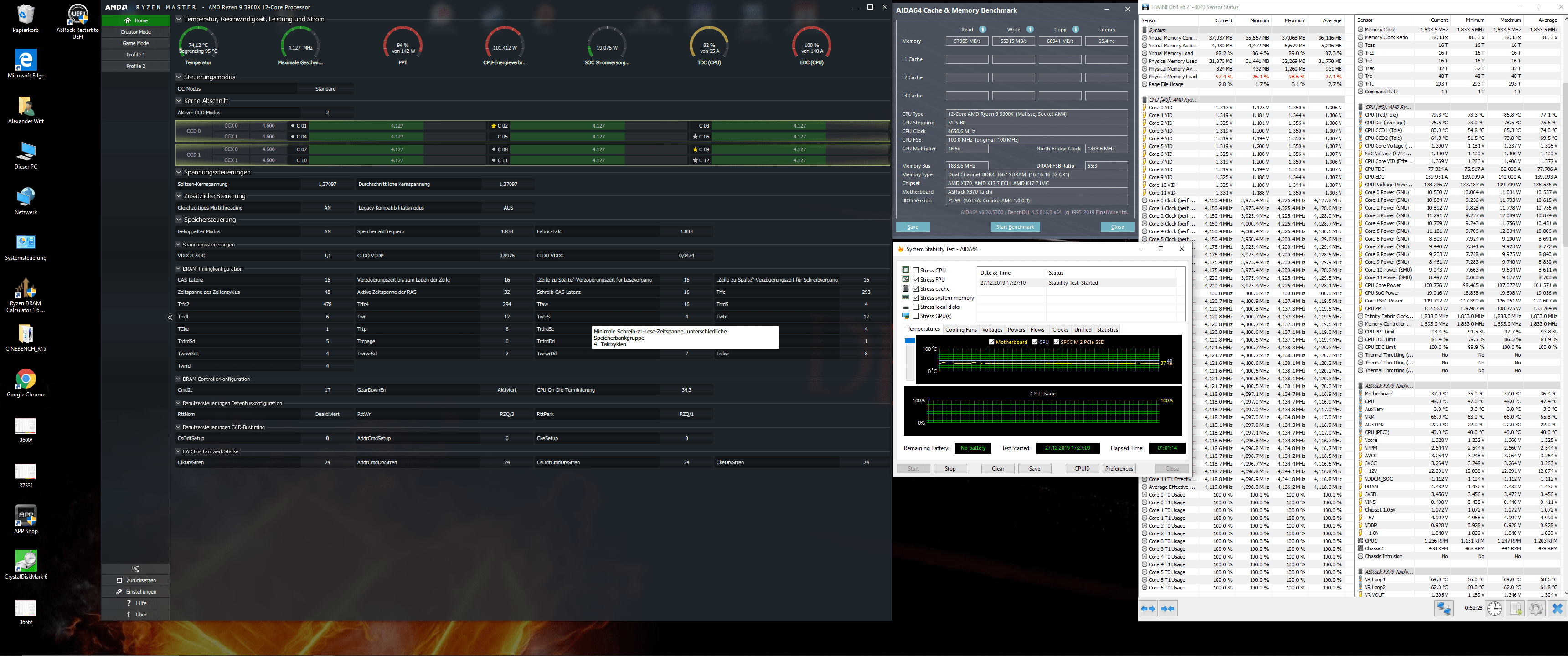Click Clear in System Stability Test
Image resolution: width=1568 pixels, height=656 pixels.
(x=998, y=469)
